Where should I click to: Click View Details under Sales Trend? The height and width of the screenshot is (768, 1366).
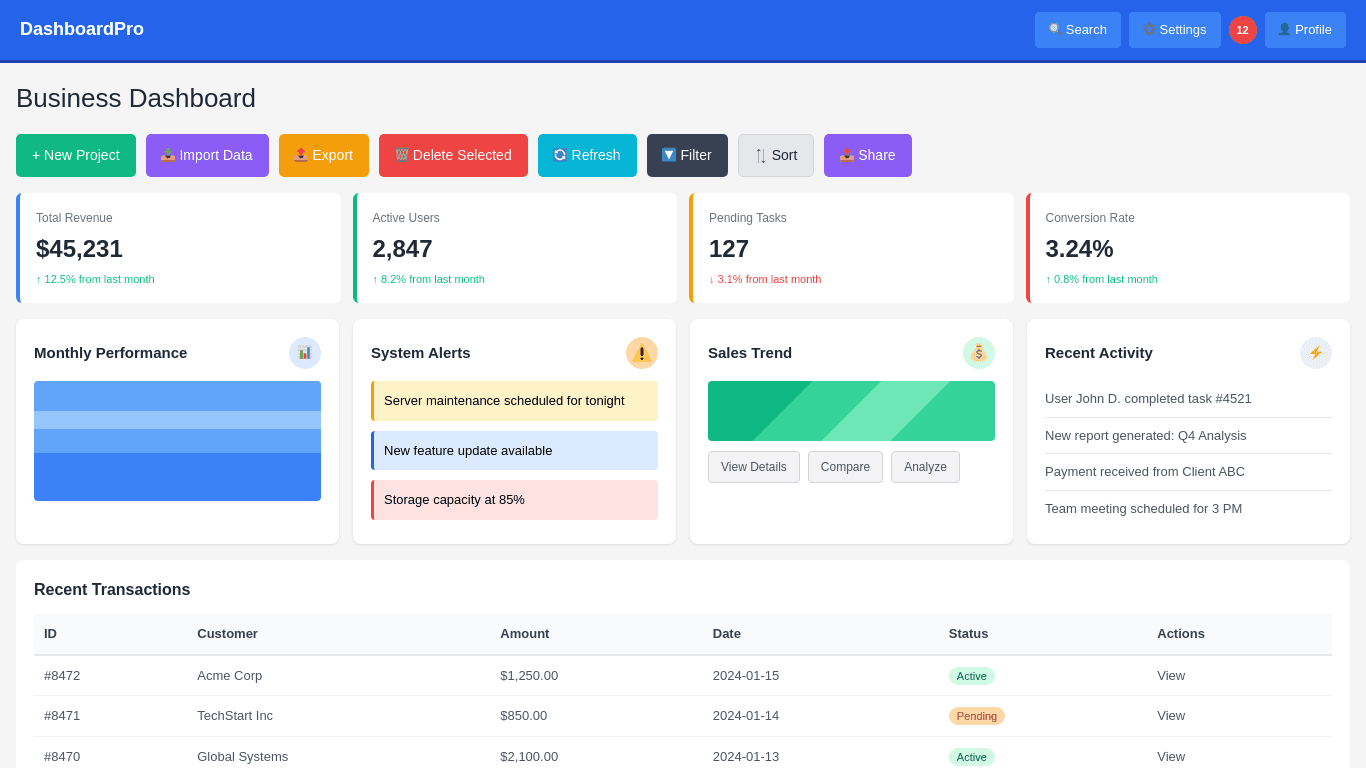pos(754,467)
